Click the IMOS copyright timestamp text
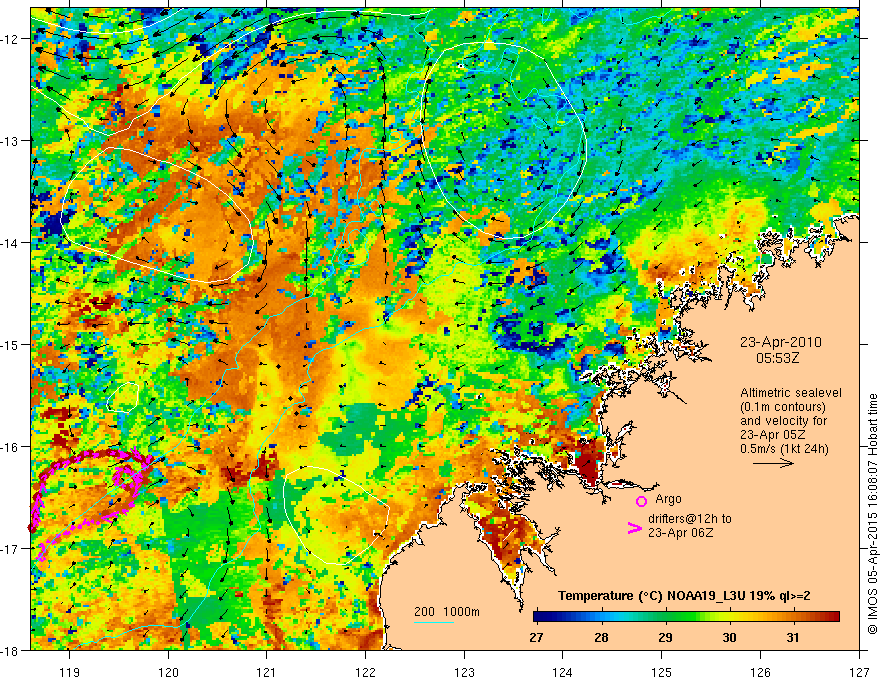 click(x=872, y=514)
